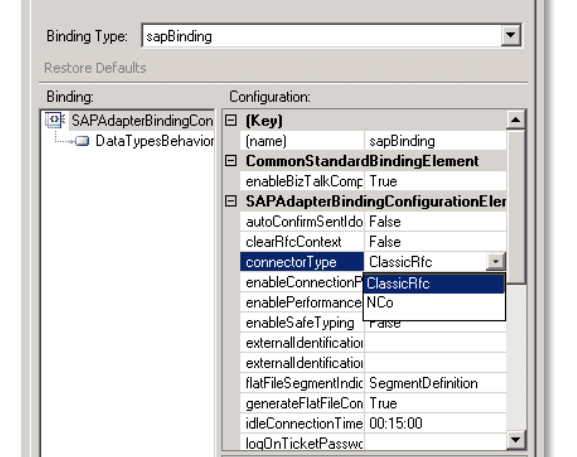The height and width of the screenshot is (457, 577).
Task: Select the SAPAdapterBindingCon tree node
Action: pos(142,121)
